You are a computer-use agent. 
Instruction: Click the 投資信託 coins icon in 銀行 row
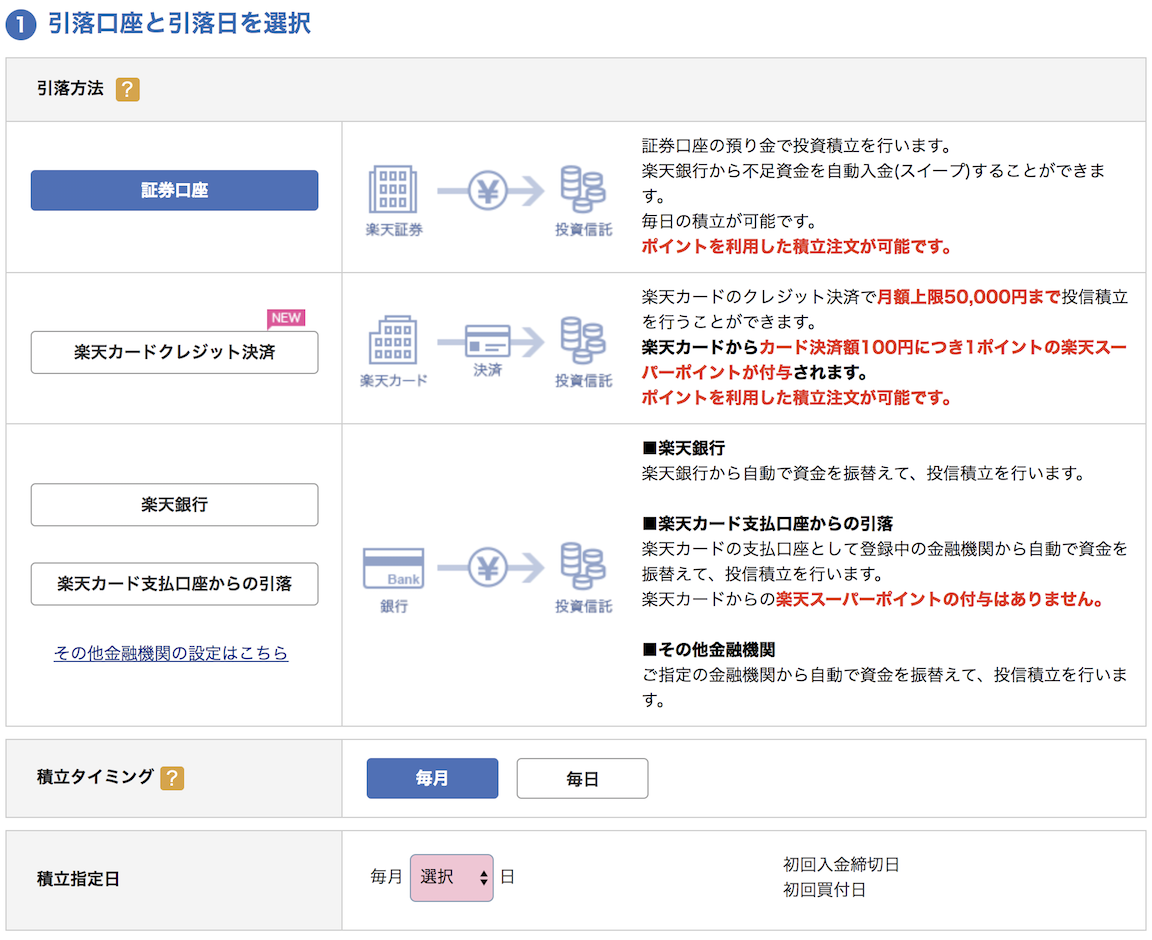tap(583, 566)
